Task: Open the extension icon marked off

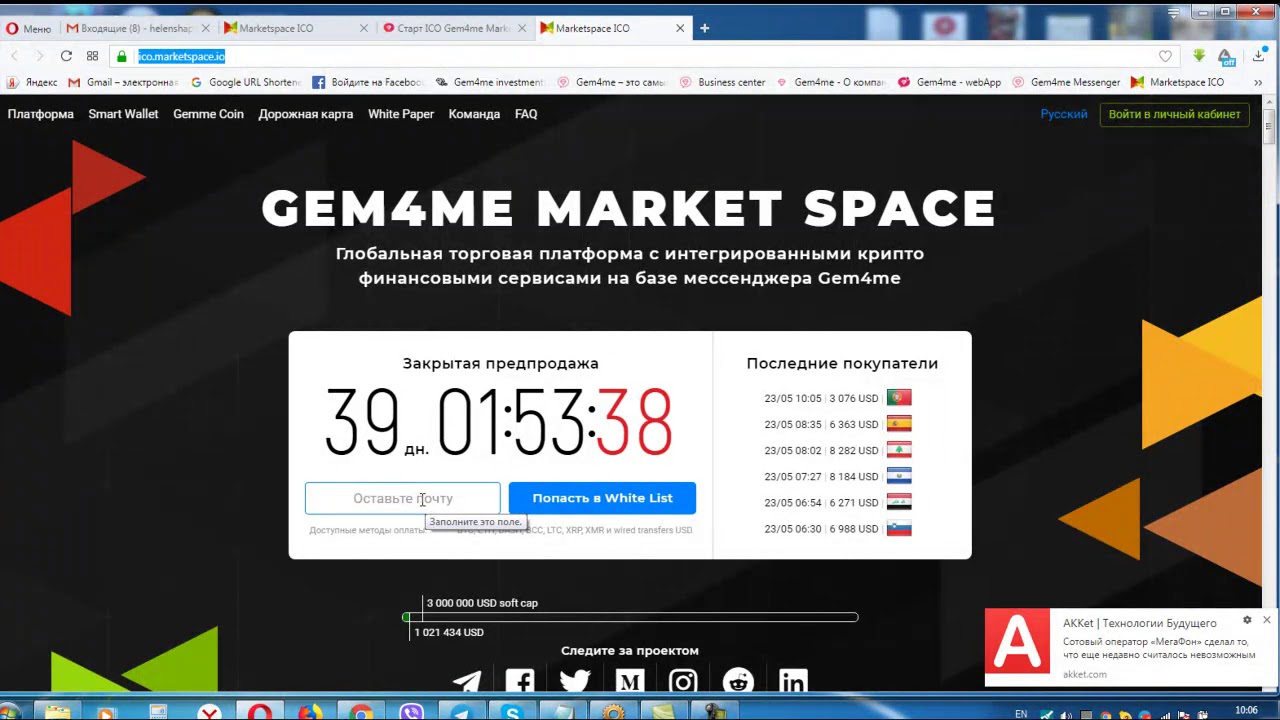Action: click(x=1227, y=57)
